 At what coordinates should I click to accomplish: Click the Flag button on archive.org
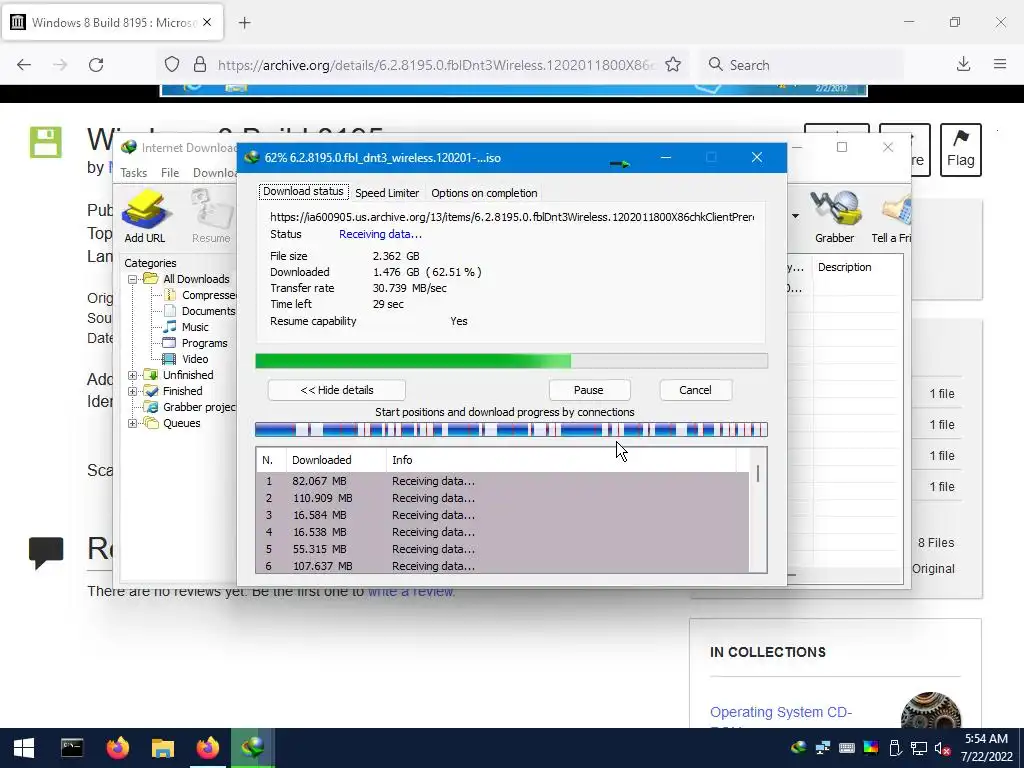tap(961, 150)
